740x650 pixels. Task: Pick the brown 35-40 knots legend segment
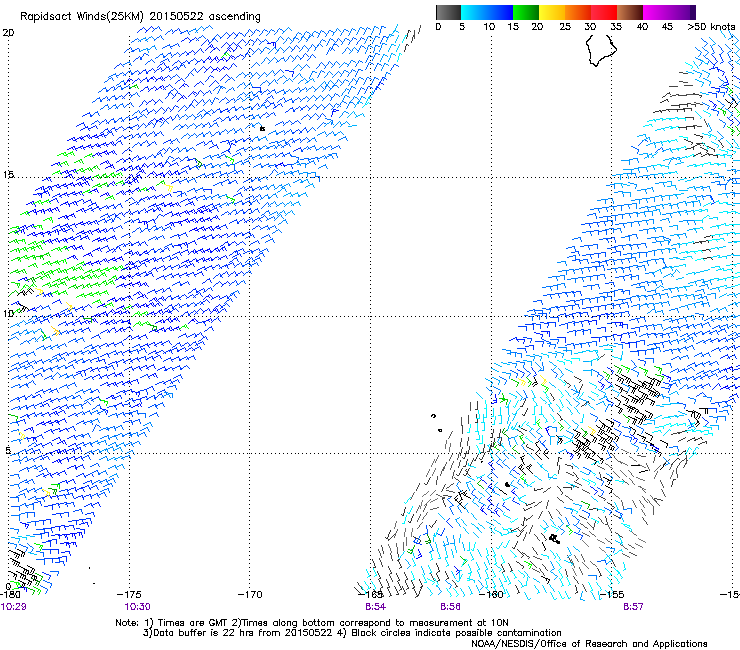pyautogui.click(x=630, y=12)
